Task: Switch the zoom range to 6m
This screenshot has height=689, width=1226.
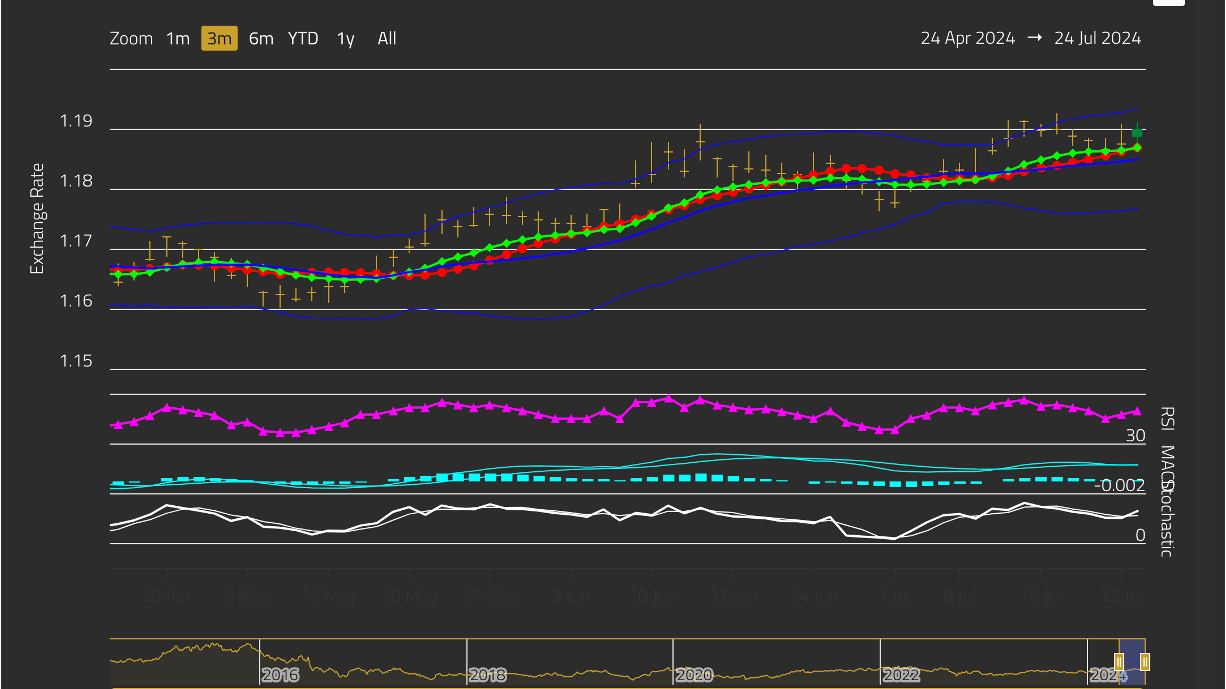Action: click(x=261, y=39)
